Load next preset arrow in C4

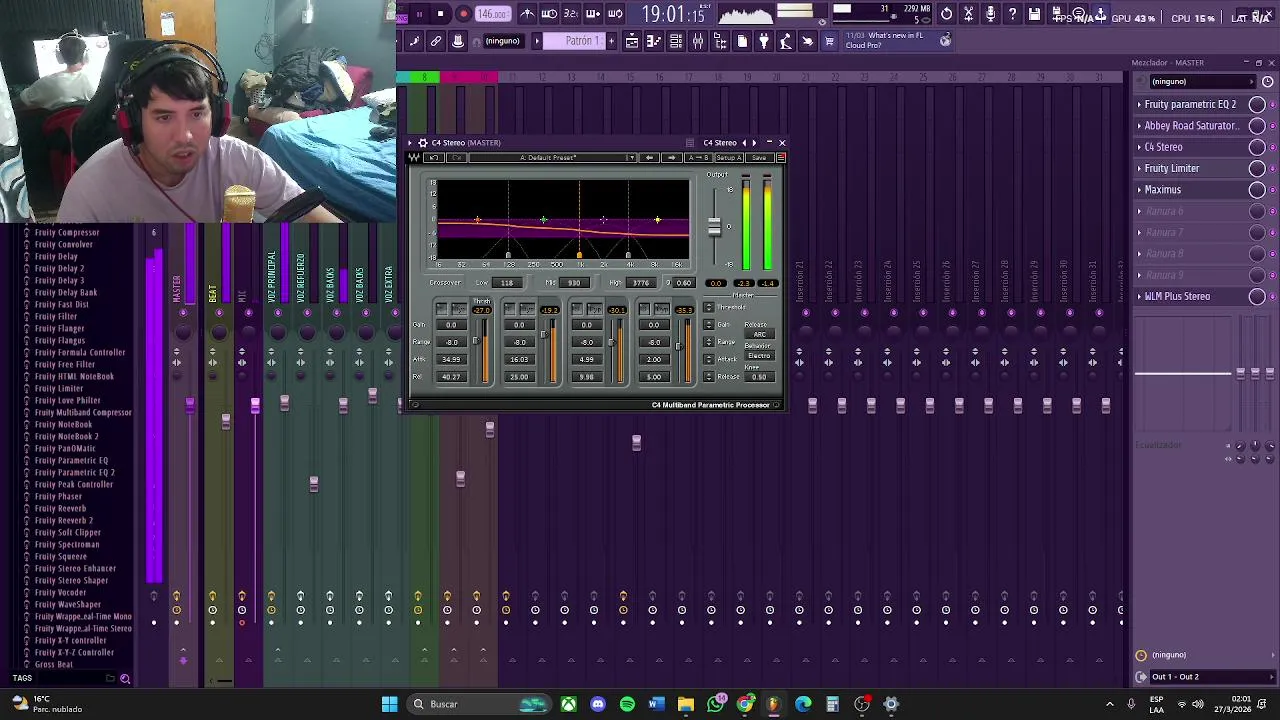pyautogui.click(x=671, y=158)
